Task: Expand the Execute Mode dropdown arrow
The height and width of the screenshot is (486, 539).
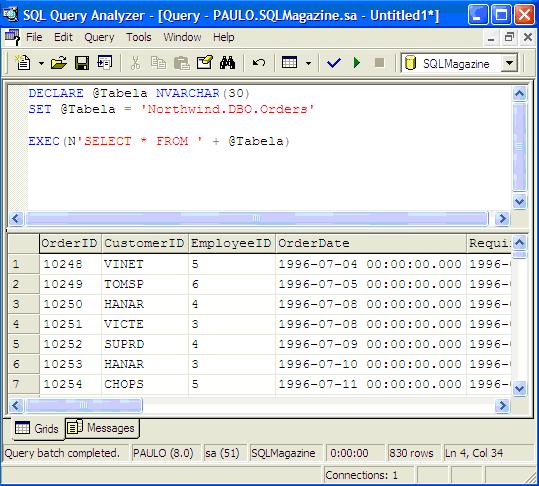Action: (308, 63)
